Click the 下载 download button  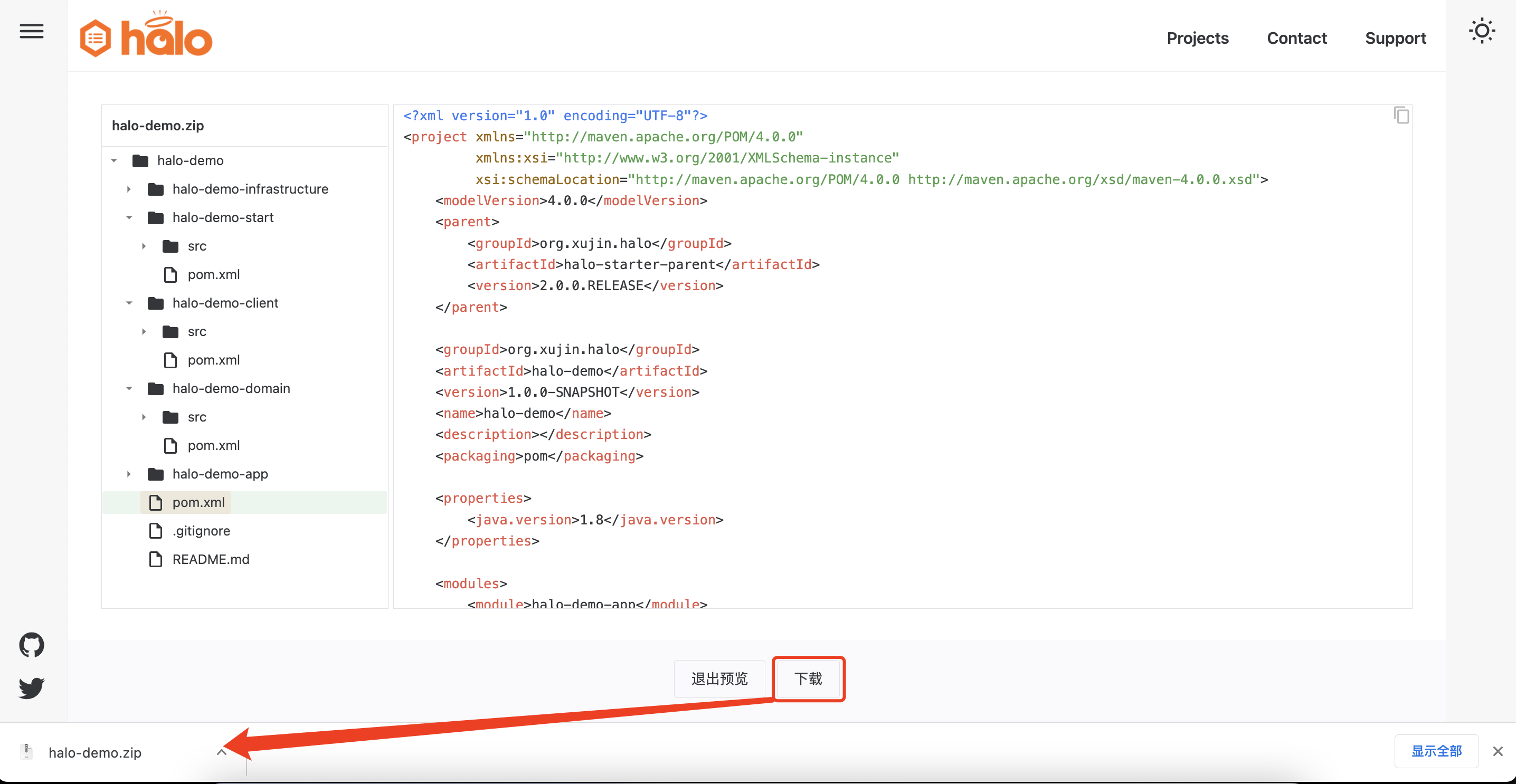pos(808,678)
